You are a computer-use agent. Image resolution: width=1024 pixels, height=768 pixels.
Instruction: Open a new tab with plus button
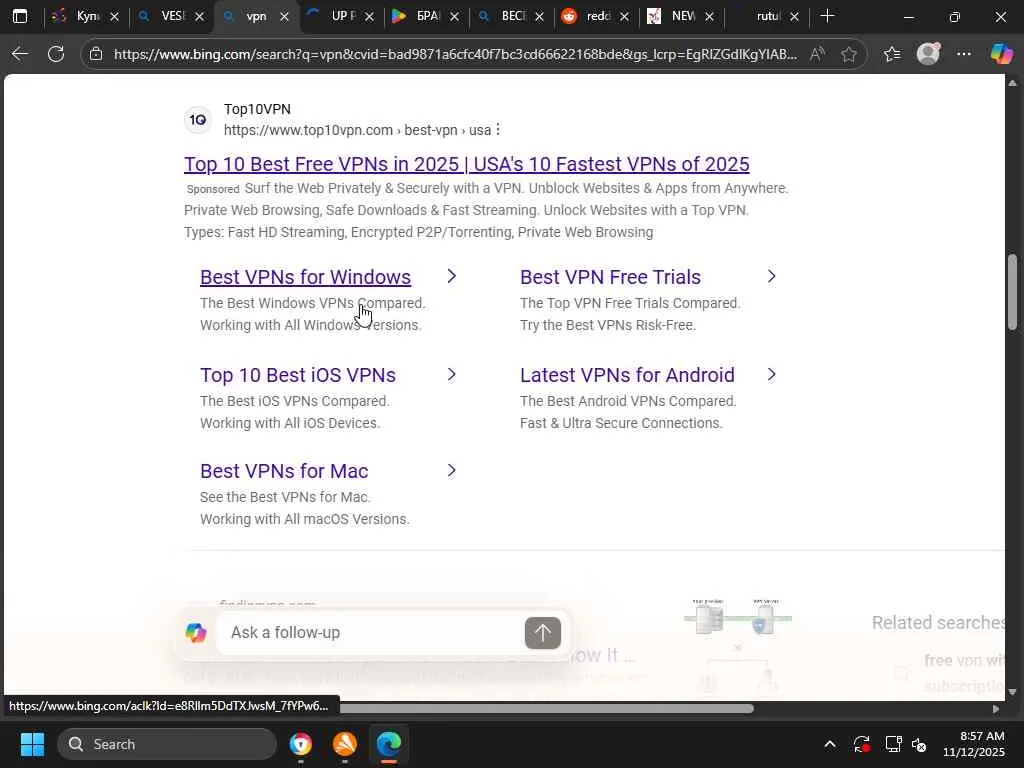[x=827, y=16]
